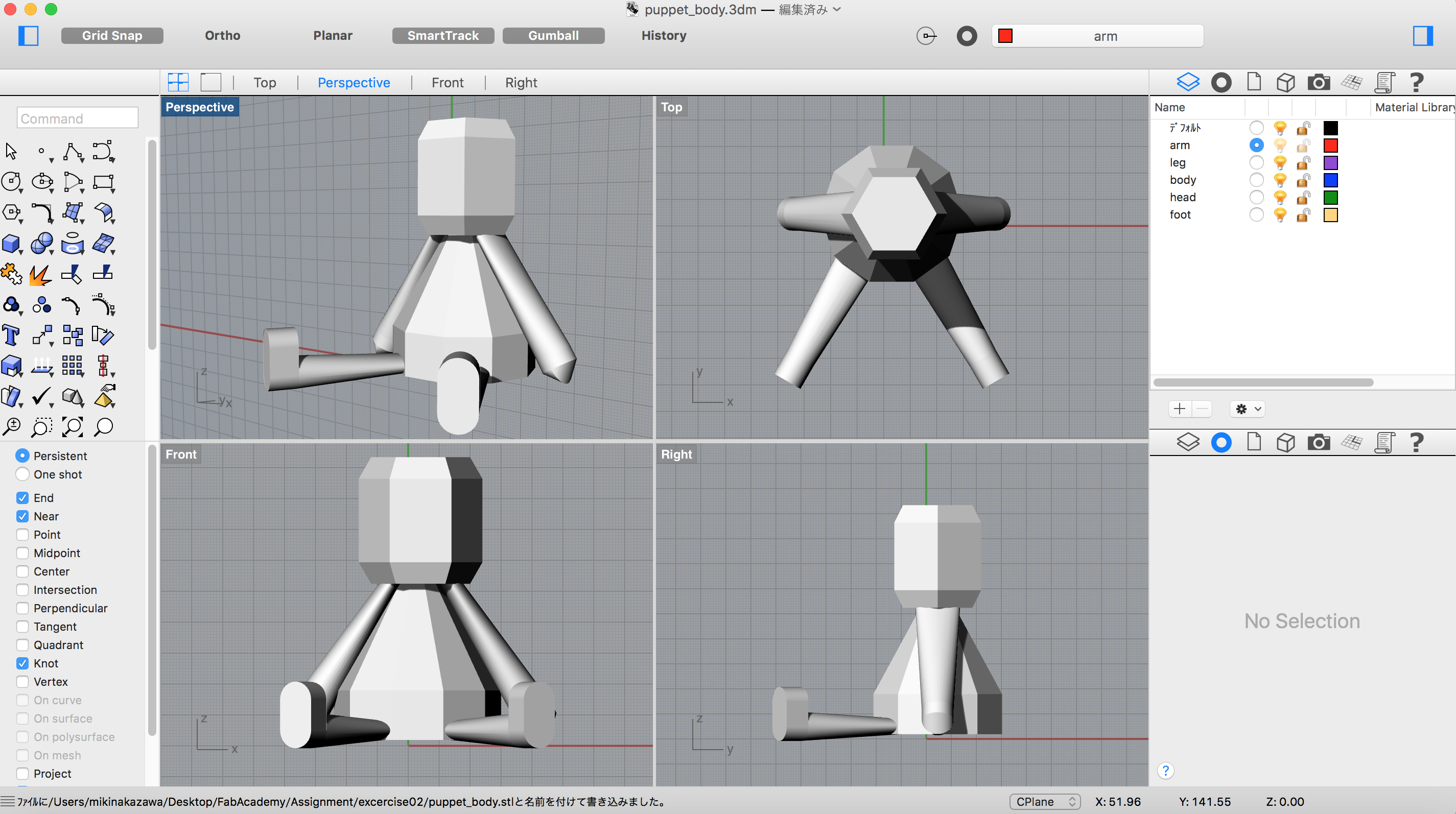Open the top Layers panel icon

[1188, 83]
